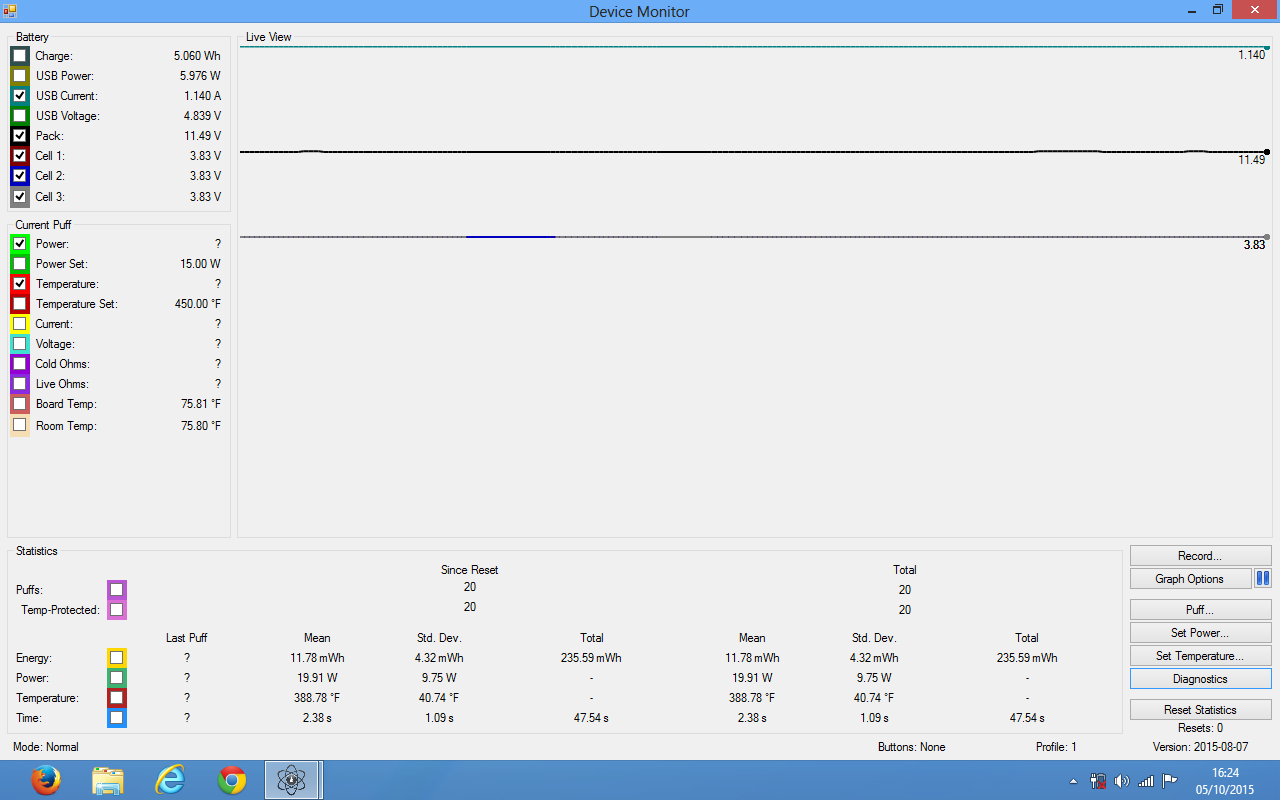Click the clock in the system tray

point(1225,780)
